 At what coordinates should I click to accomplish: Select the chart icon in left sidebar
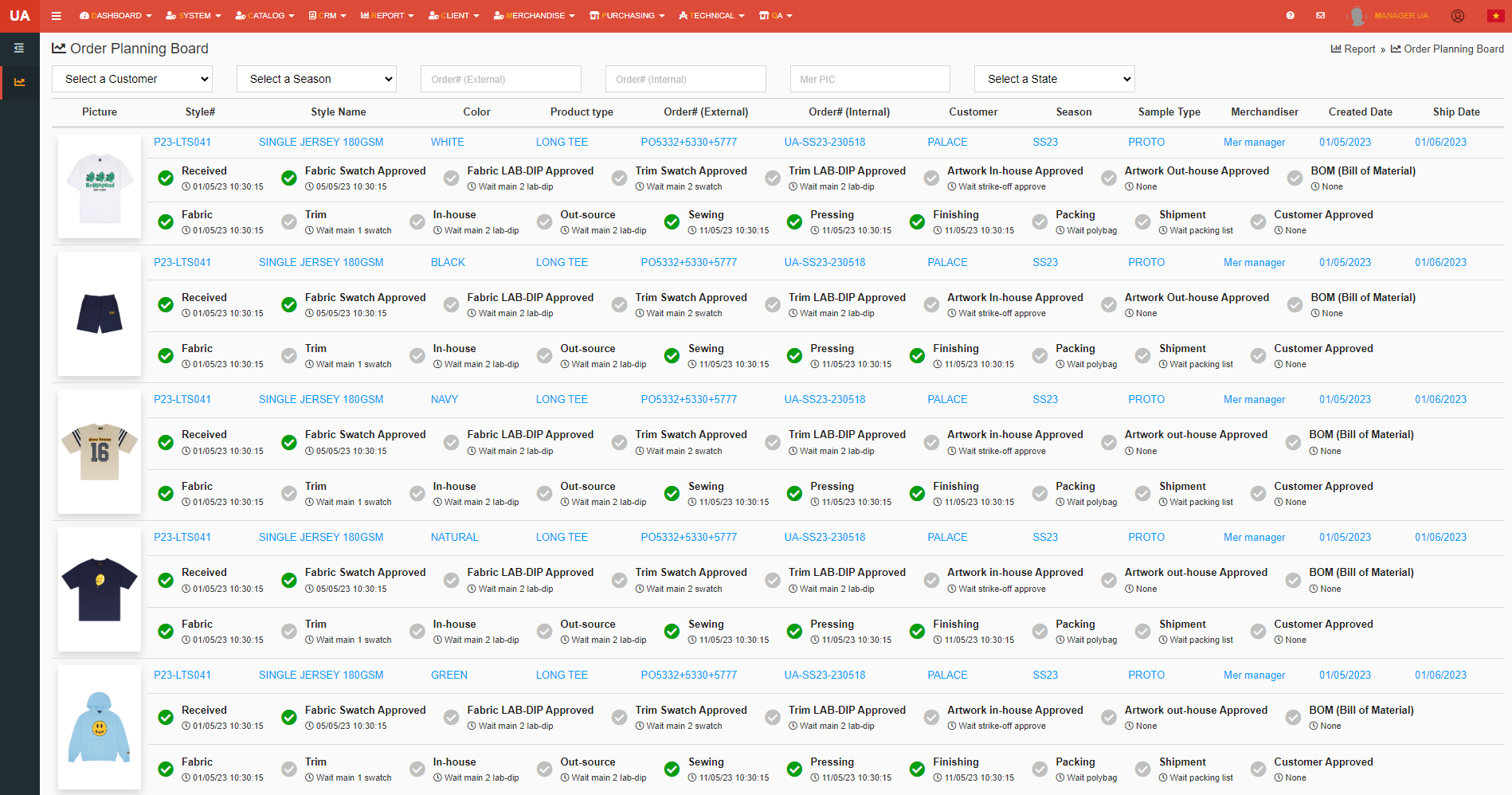click(x=19, y=82)
